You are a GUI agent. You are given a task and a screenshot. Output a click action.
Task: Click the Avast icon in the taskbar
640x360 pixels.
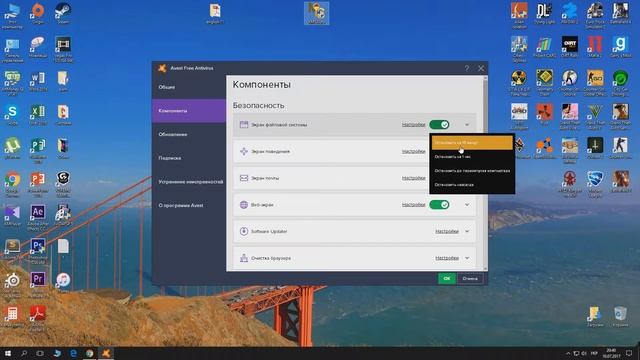(x=106, y=353)
